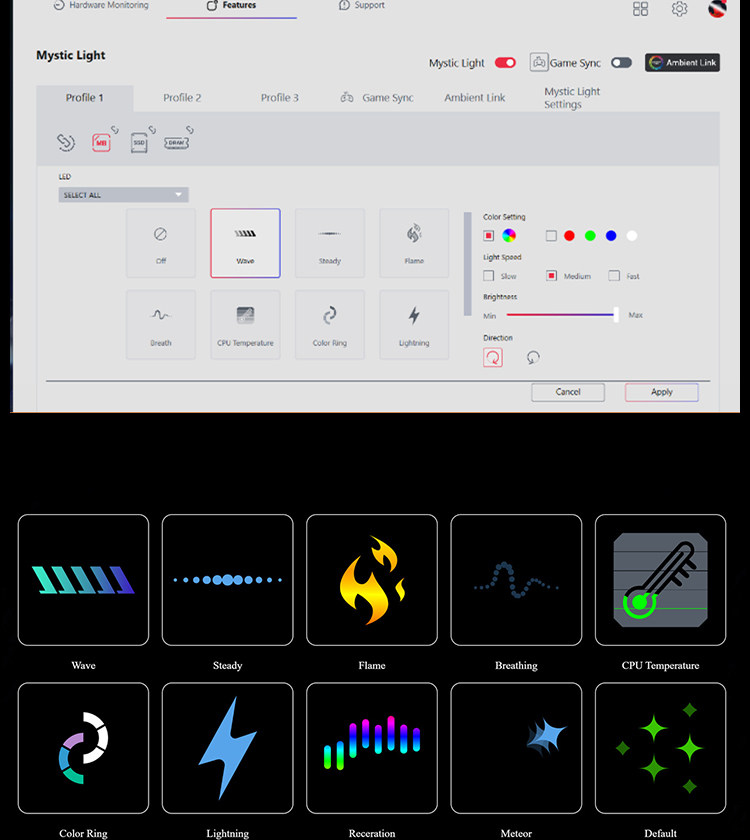
Task: Choose the Steady lighting effect tile
Action: click(330, 243)
